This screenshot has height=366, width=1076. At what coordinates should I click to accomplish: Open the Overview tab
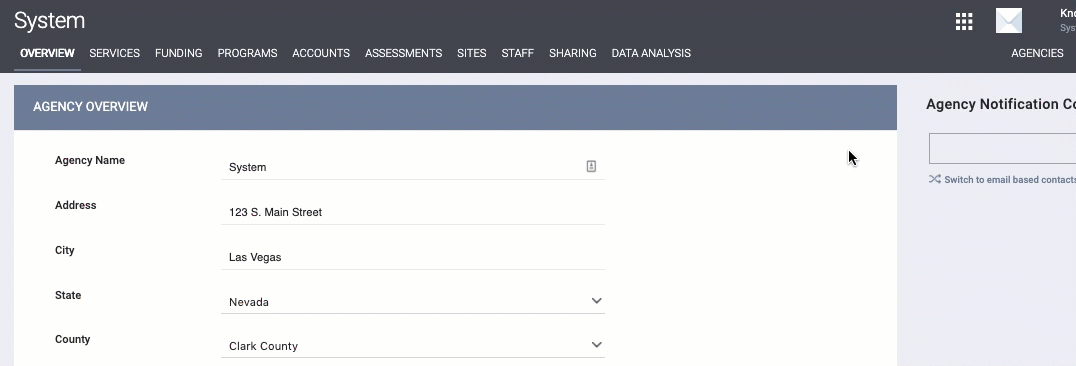[47, 53]
